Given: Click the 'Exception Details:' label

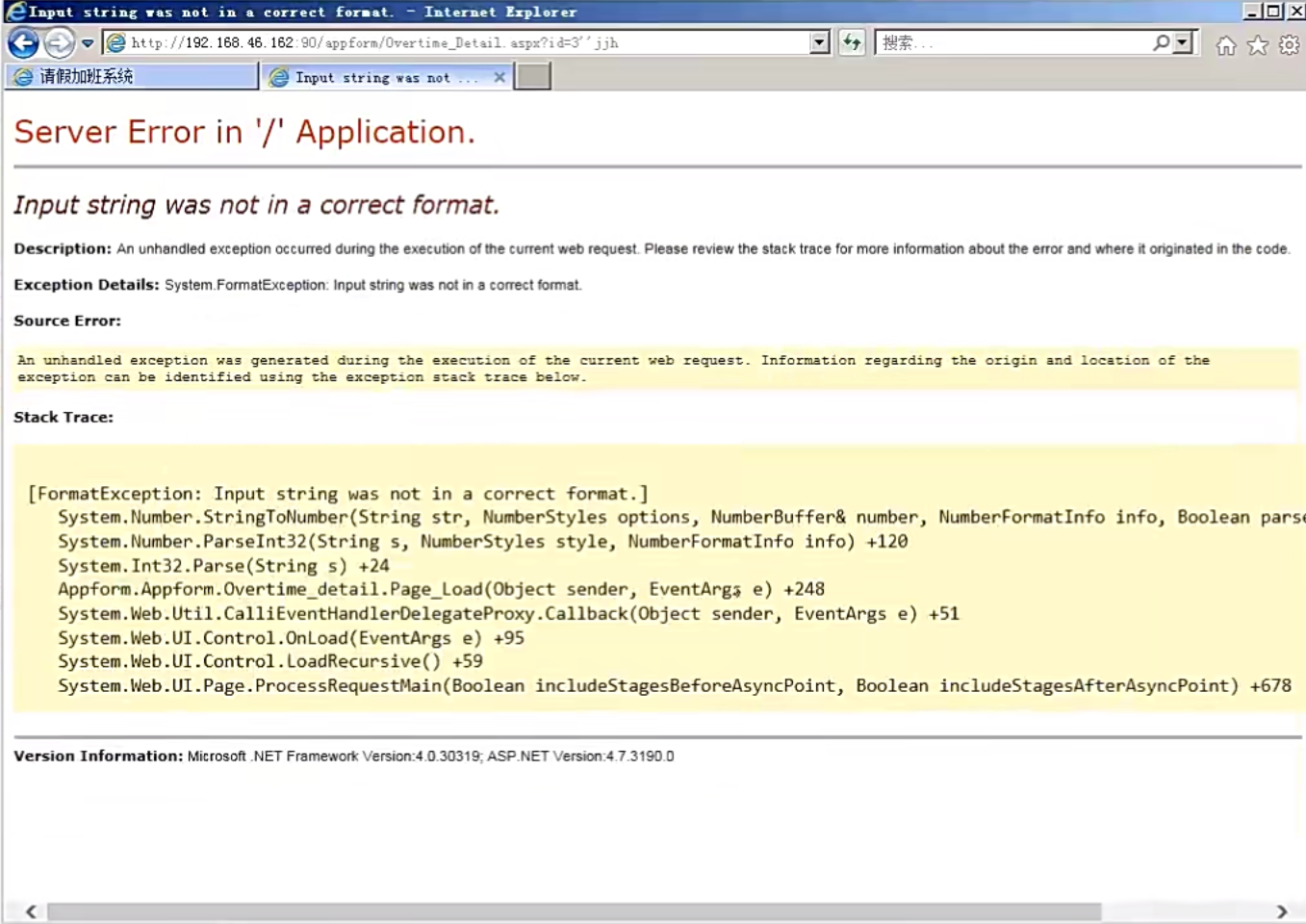Looking at the screenshot, I should click(x=86, y=285).
